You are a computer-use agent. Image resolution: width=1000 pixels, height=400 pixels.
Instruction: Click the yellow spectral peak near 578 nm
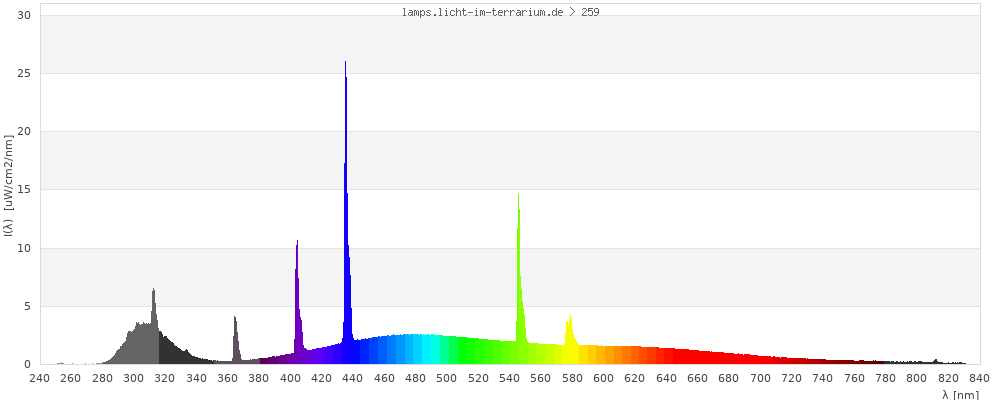tap(570, 339)
